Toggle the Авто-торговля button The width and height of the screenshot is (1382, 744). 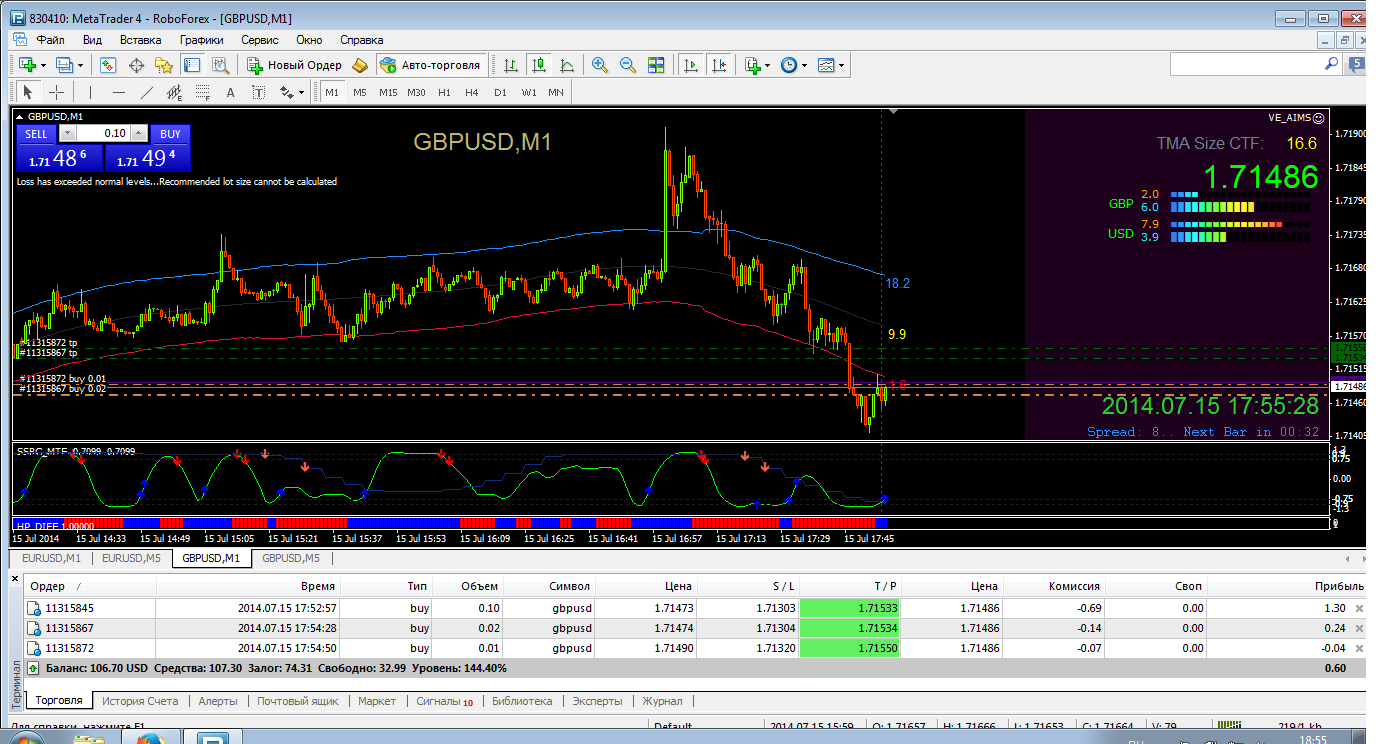point(431,65)
